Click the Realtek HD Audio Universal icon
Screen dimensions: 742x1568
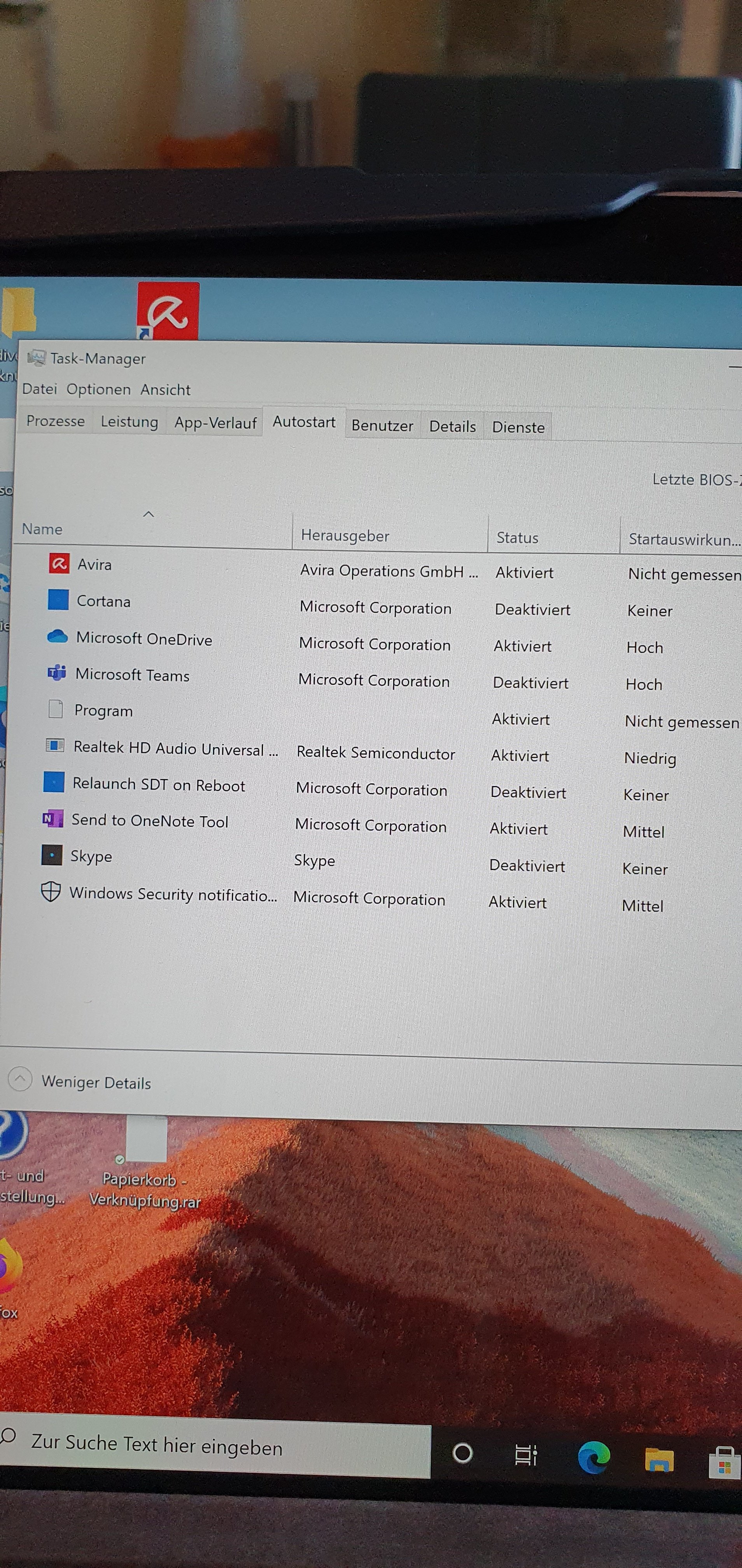(55, 745)
